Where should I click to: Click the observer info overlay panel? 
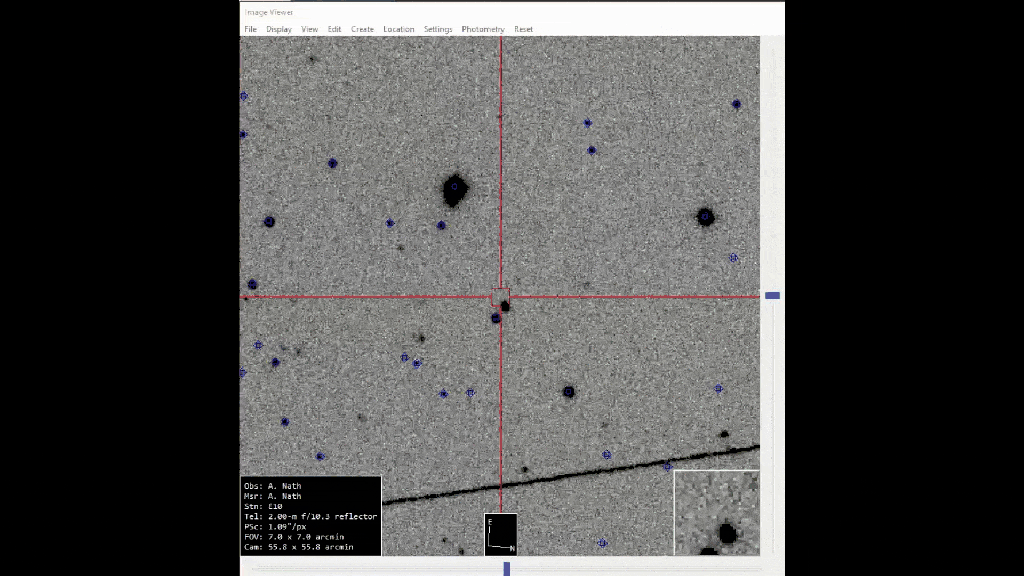(311, 516)
